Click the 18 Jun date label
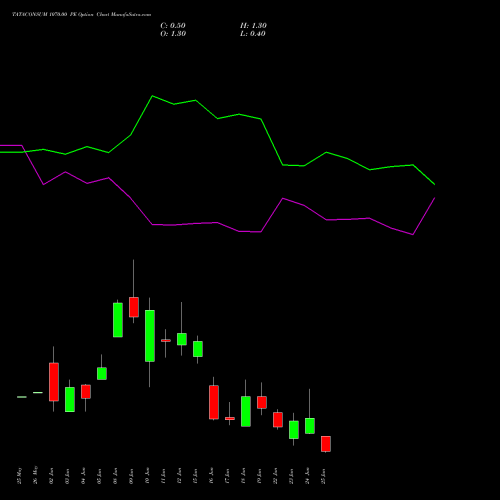This screenshot has width=500, height=500. tap(244, 476)
